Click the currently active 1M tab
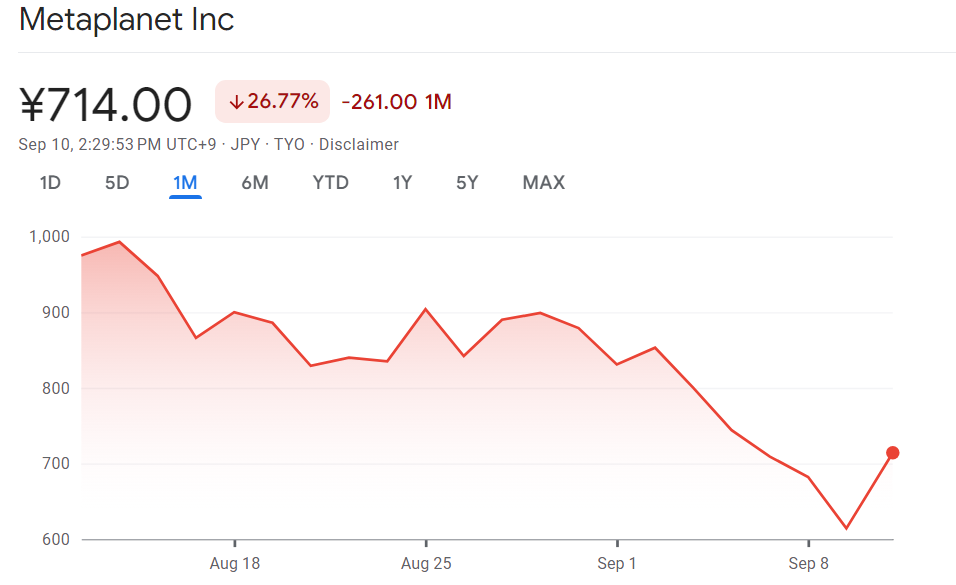Viewport: 956px width, 585px height. tap(184, 183)
